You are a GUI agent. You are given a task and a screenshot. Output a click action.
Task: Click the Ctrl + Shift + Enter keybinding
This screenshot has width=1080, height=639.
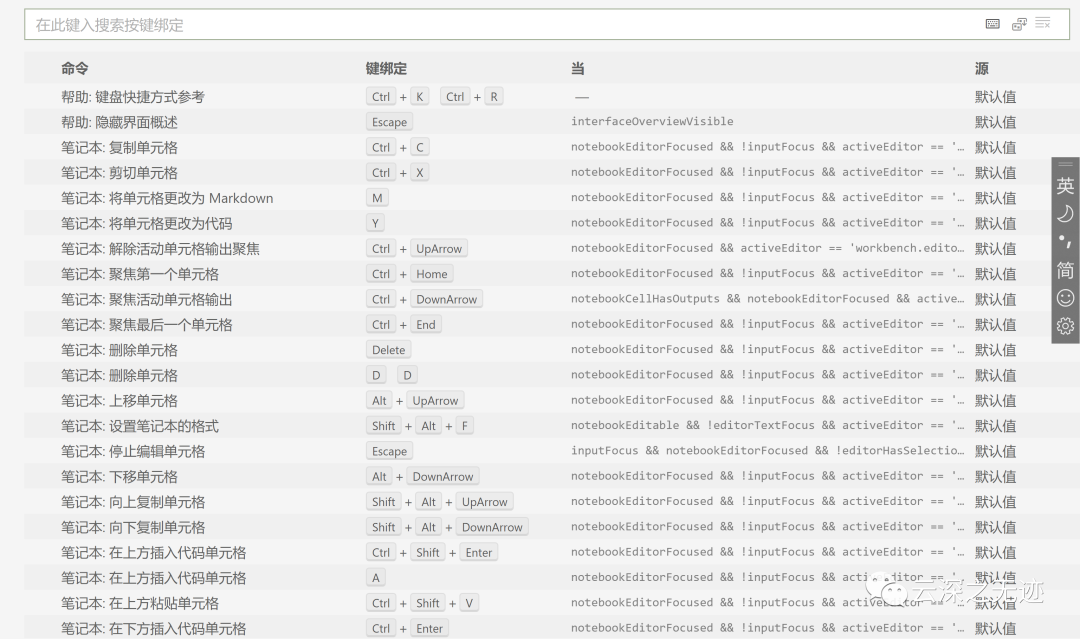pos(432,552)
